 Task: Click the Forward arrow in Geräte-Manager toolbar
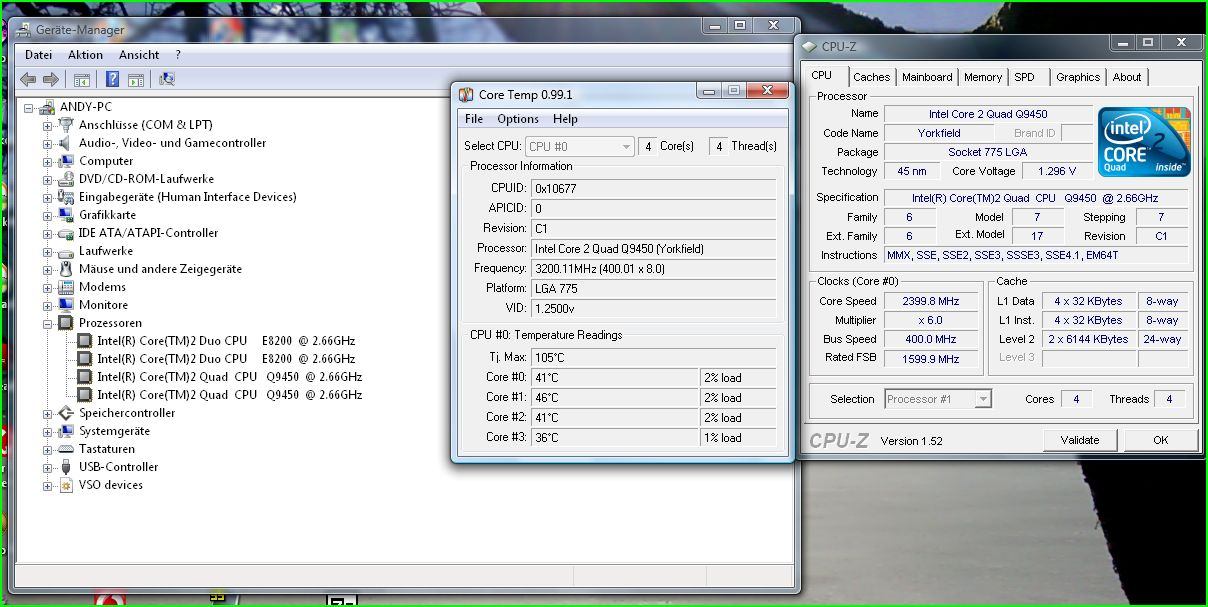pyautogui.click(x=50, y=79)
